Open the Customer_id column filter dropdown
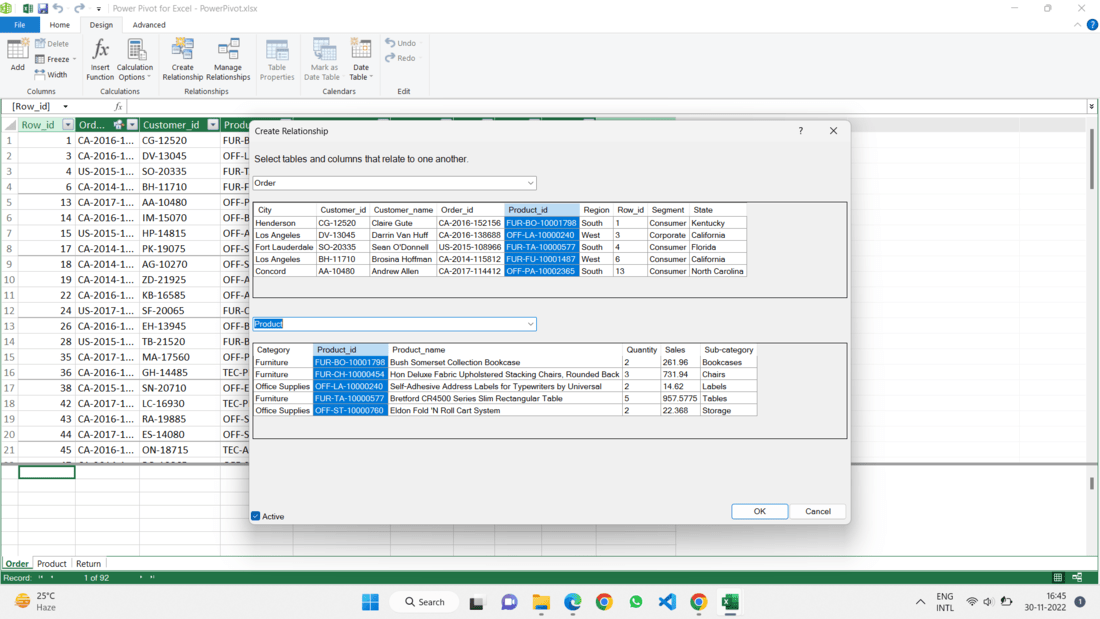The image size is (1100, 619). (x=212, y=125)
